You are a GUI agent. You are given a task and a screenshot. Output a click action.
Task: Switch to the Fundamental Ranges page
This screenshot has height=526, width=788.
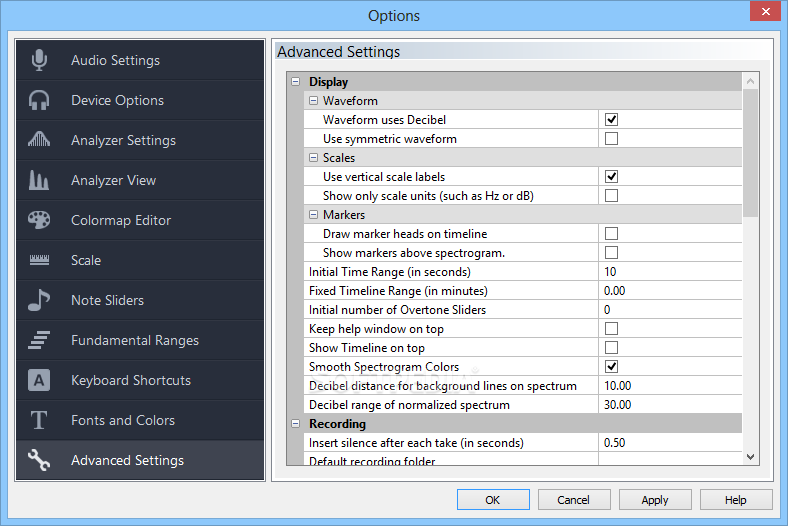click(x=134, y=340)
